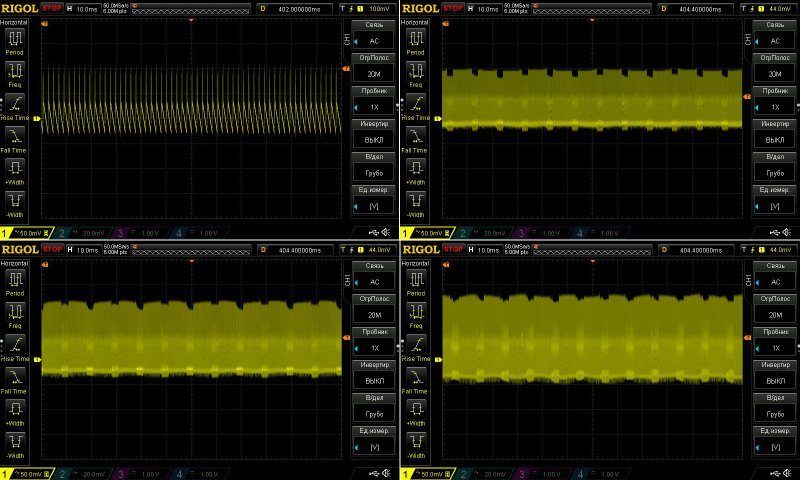Choose -Width icon in top-right scope capture
The image size is (800, 480).
[416, 201]
